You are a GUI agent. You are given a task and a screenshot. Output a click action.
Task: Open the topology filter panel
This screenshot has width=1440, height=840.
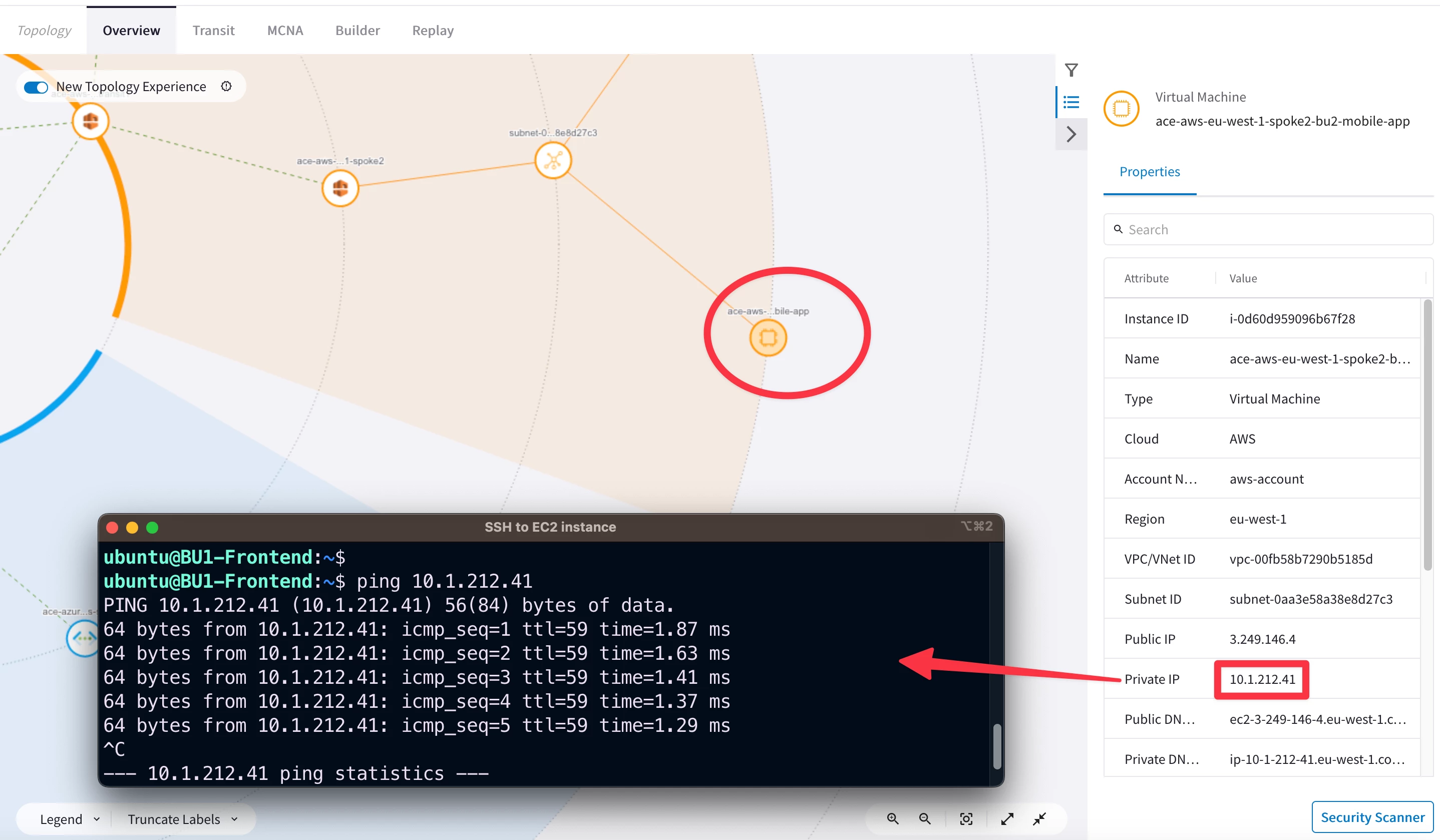click(x=1071, y=69)
